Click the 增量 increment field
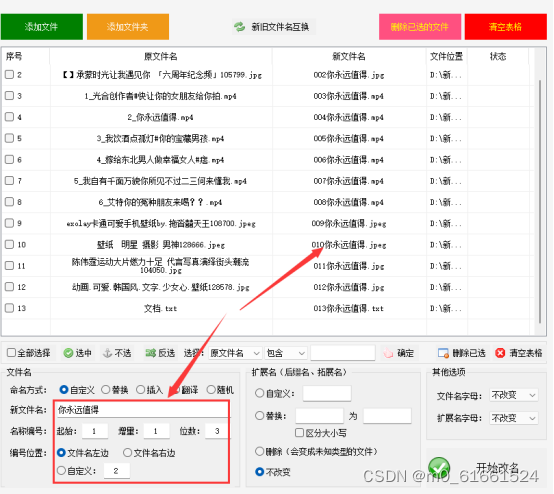 (157, 431)
